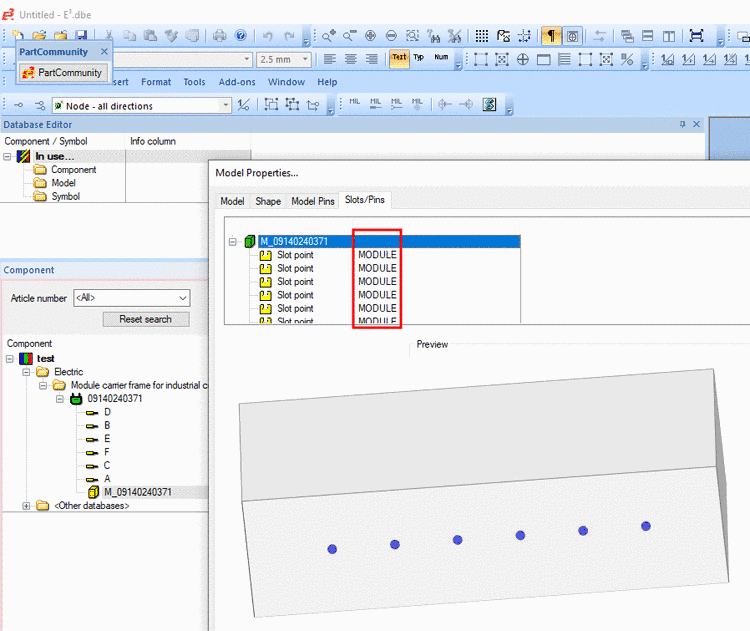Switch to the Model Pins tab
750x631 pixels.
coord(312,201)
